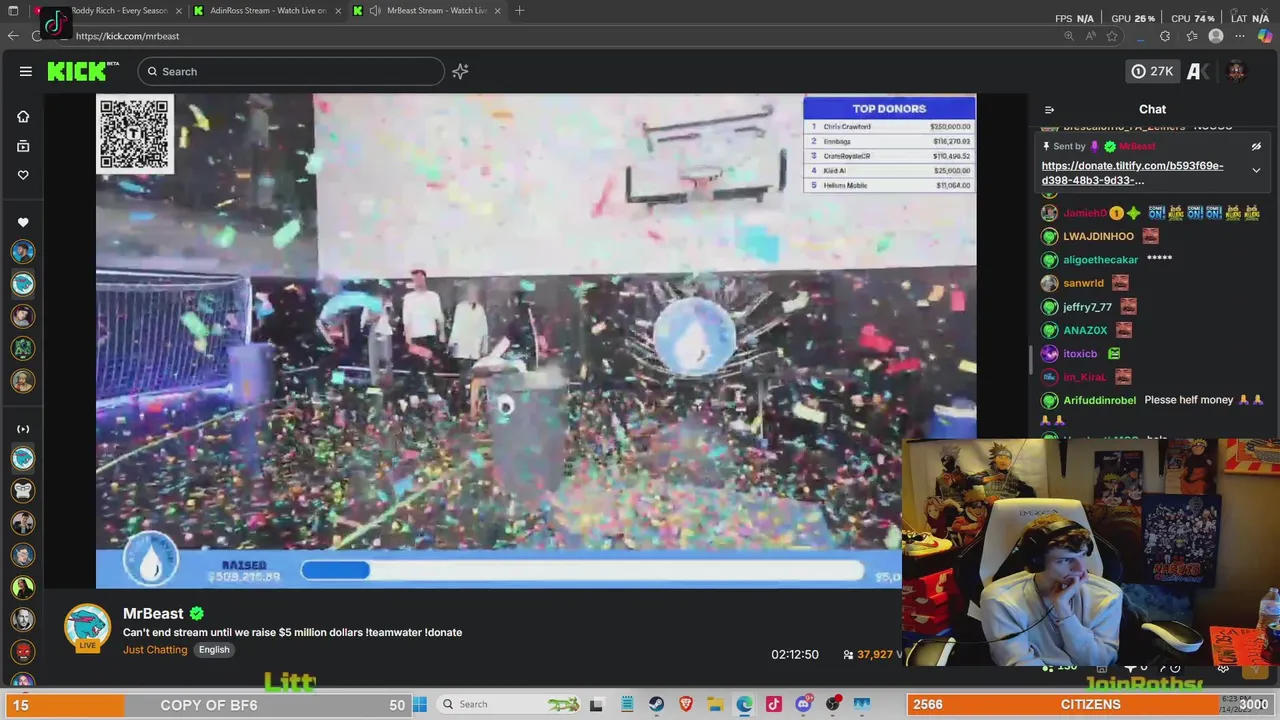Open Brave browser from the taskbar
The image size is (1280, 720).
[686, 704]
